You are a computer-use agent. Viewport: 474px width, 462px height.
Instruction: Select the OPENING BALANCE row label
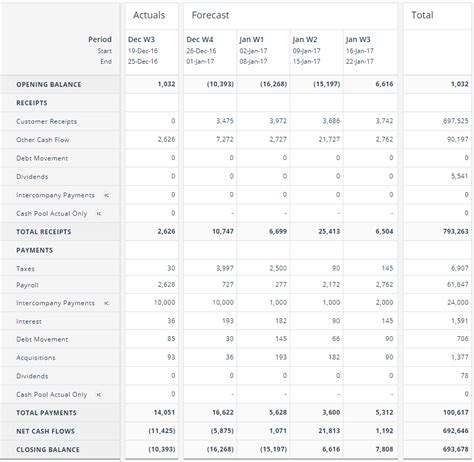pyautogui.click(x=49, y=85)
